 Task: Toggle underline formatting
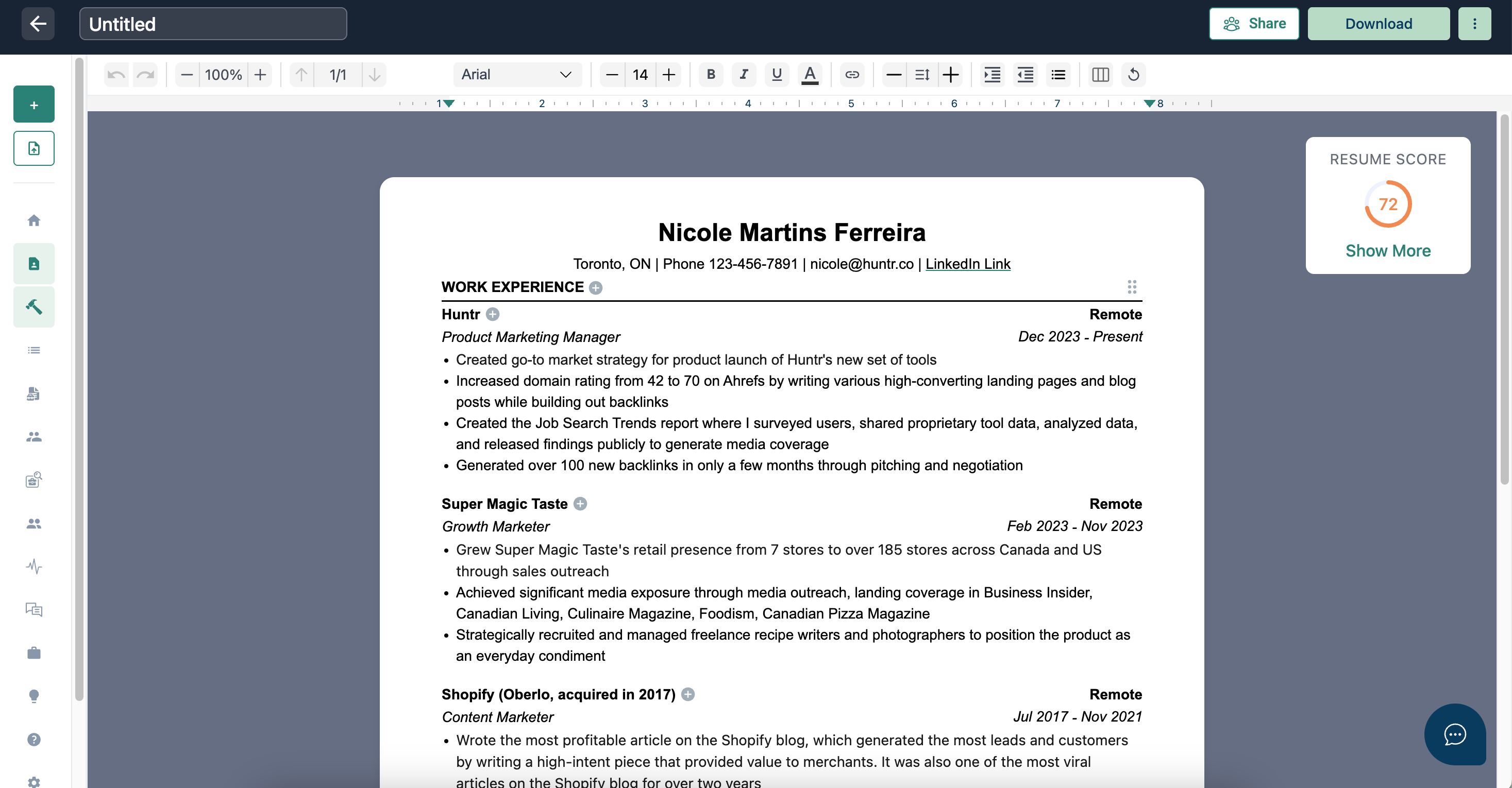coord(777,75)
